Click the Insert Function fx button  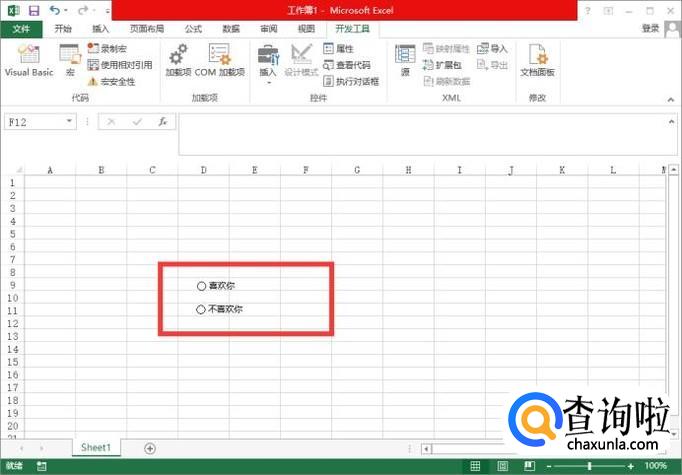163,122
